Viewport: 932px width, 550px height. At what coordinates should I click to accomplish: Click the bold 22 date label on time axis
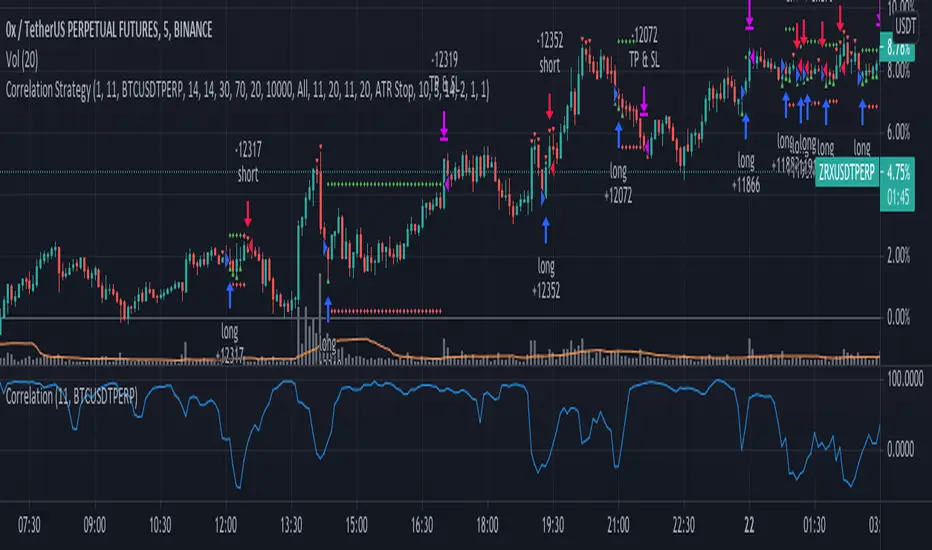click(x=749, y=526)
